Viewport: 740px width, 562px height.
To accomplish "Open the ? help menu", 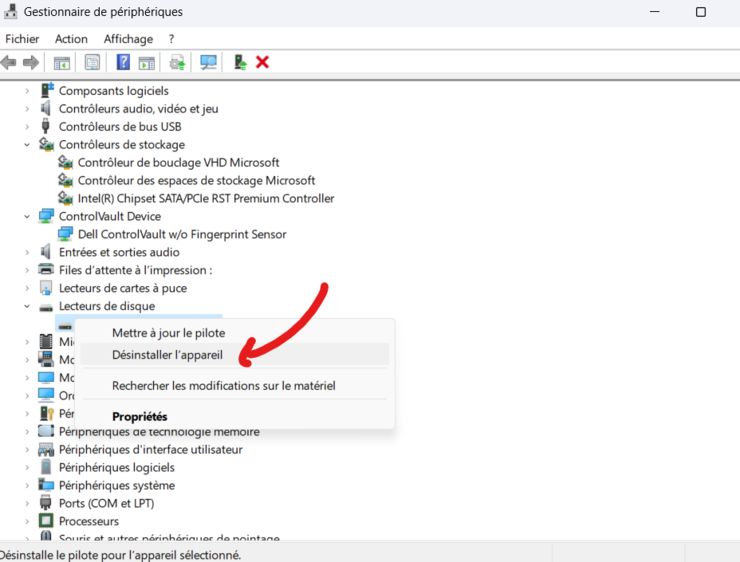I will pyautogui.click(x=171, y=39).
